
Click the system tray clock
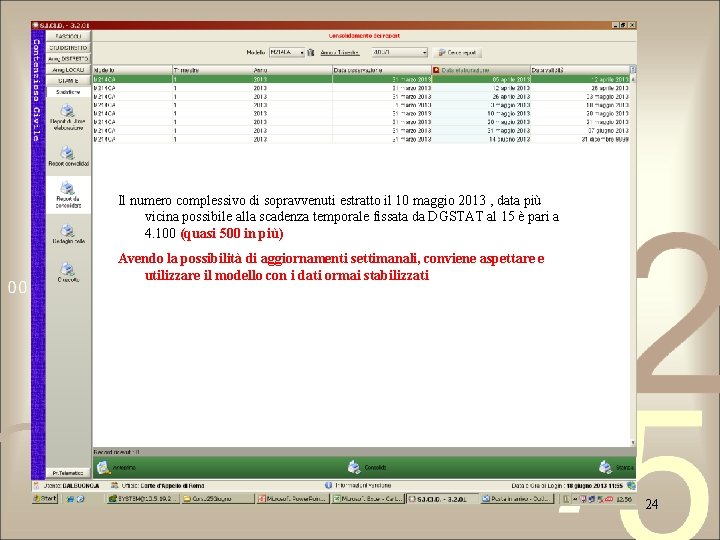coord(626,499)
